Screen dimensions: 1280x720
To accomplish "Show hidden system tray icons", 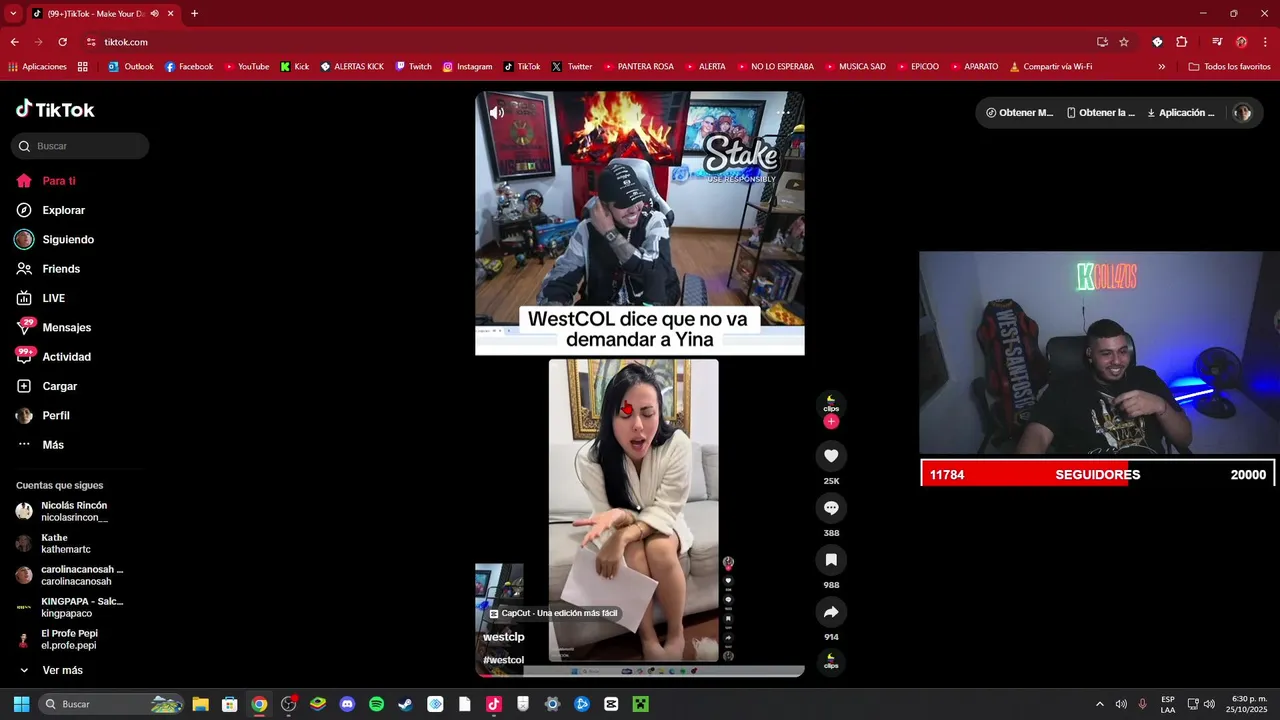I will point(1100,704).
